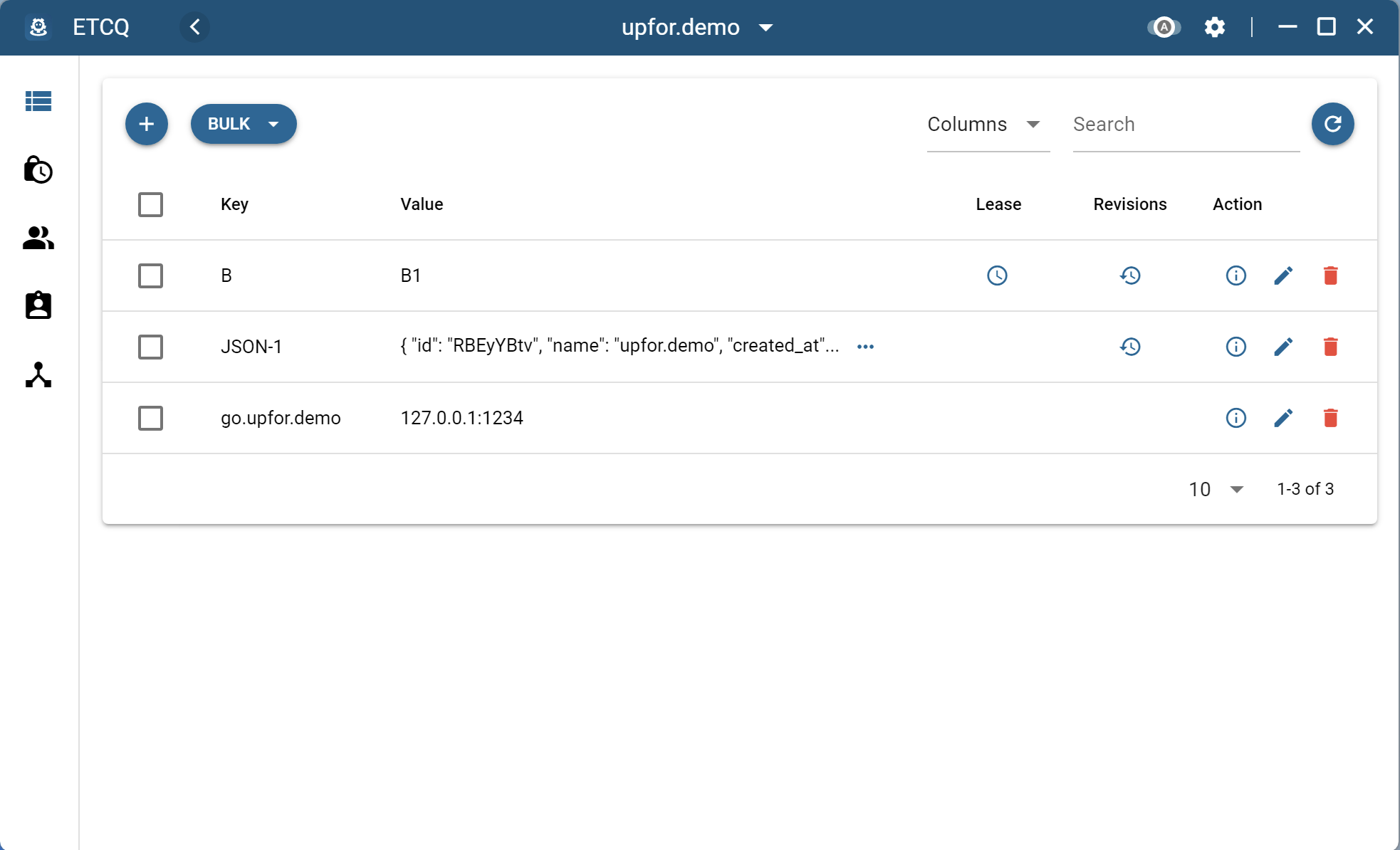Open the Cluster sidebar section
The height and width of the screenshot is (850, 1400).
(38, 375)
